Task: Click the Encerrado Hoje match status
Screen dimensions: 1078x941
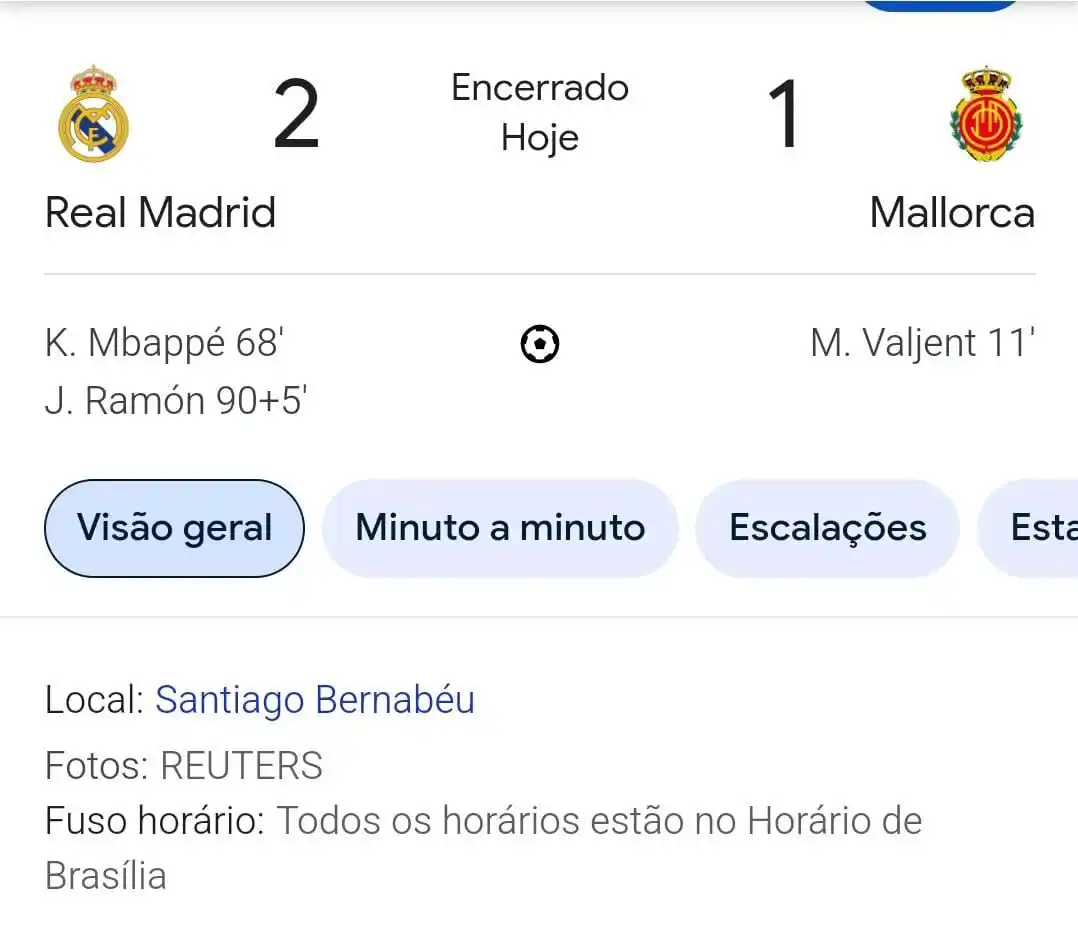Action: 540,112
